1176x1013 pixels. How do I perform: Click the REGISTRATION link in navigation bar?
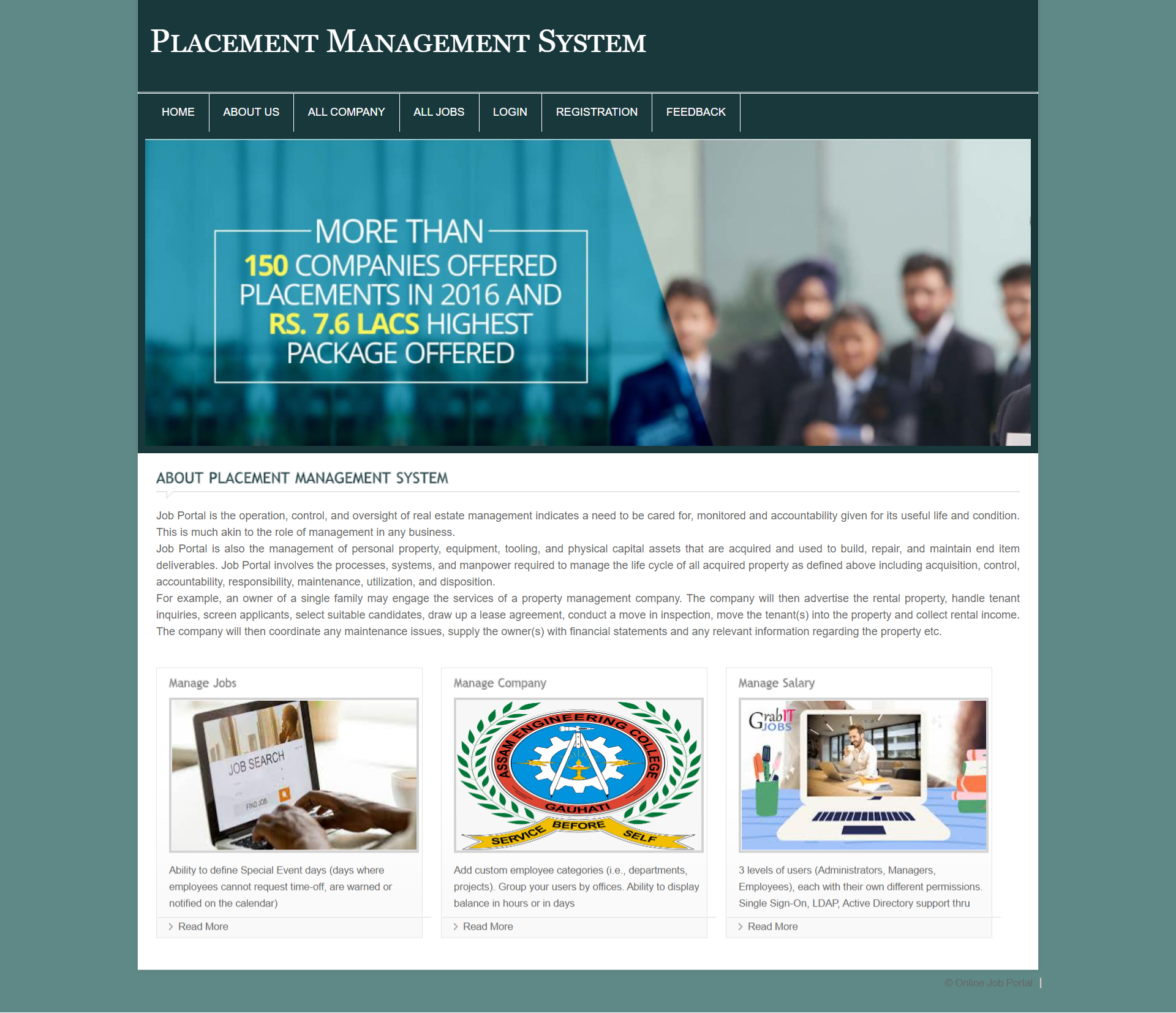[596, 112]
